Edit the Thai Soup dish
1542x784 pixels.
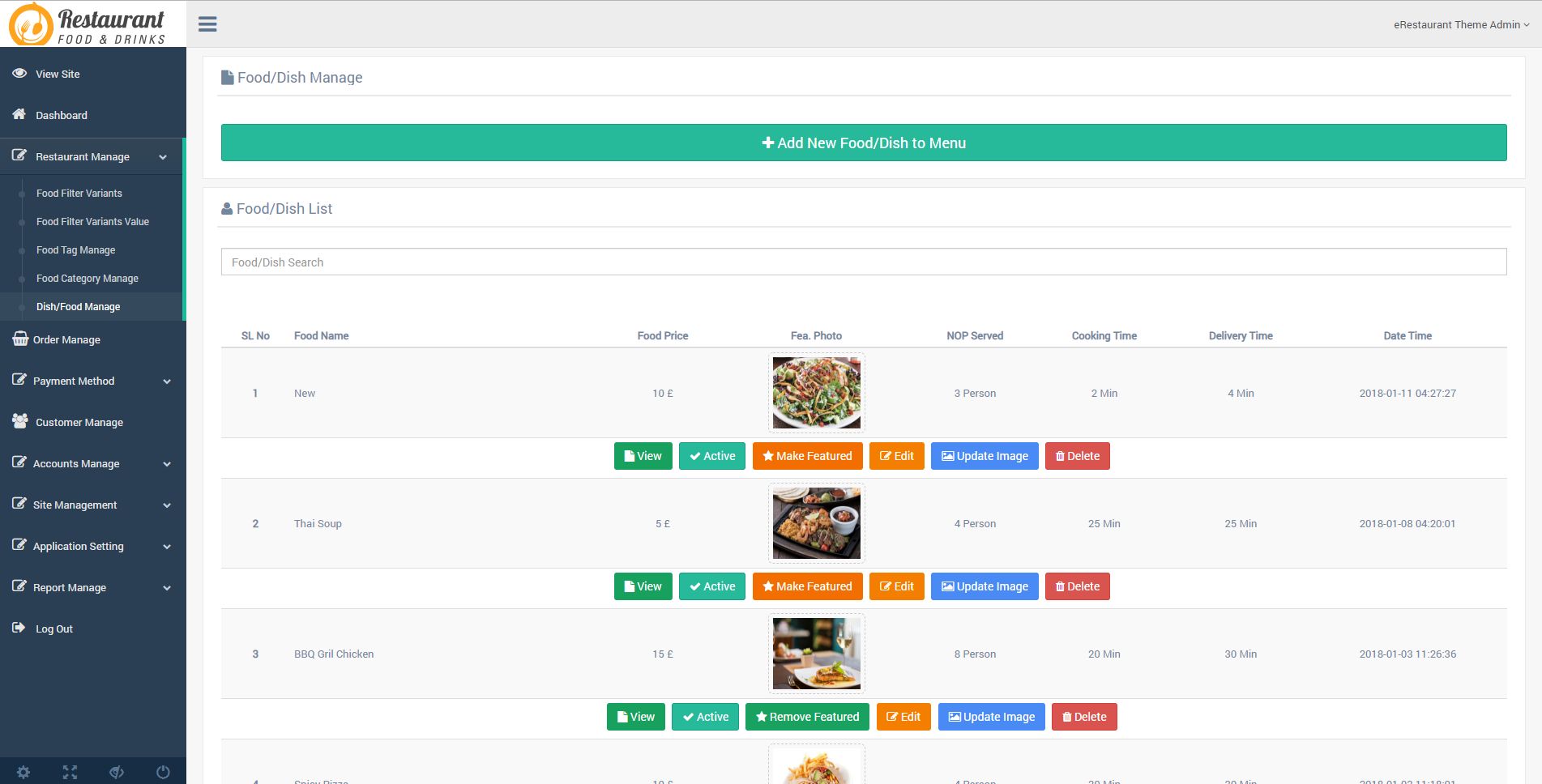point(897,586)
